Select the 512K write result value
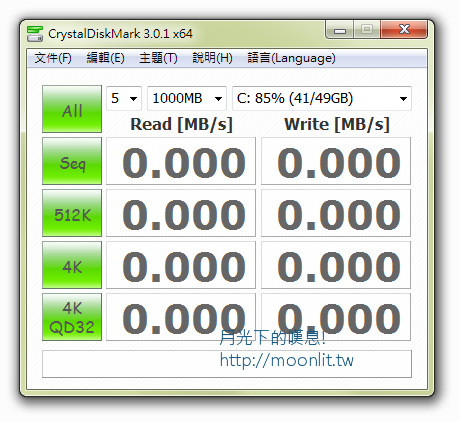460x422 pixels. (x=336, y=213)
